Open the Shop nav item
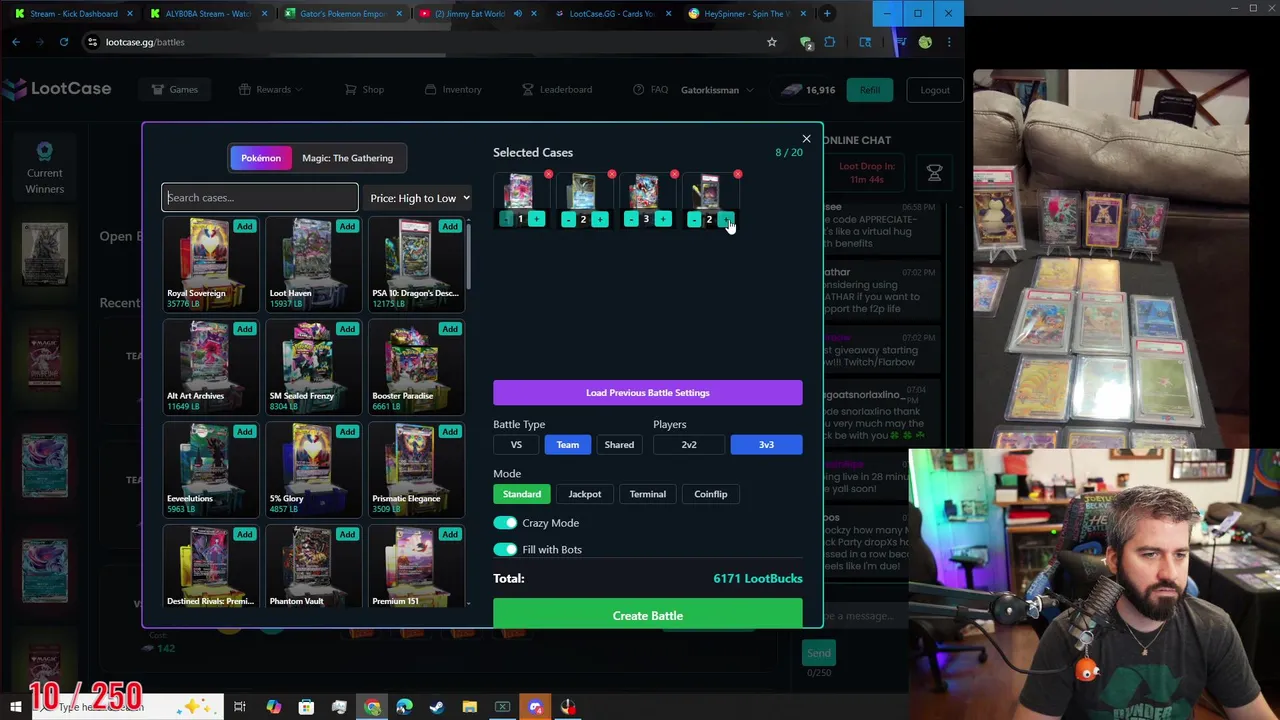Screen dimensions: 1280x720 click(x=364, y=90)
